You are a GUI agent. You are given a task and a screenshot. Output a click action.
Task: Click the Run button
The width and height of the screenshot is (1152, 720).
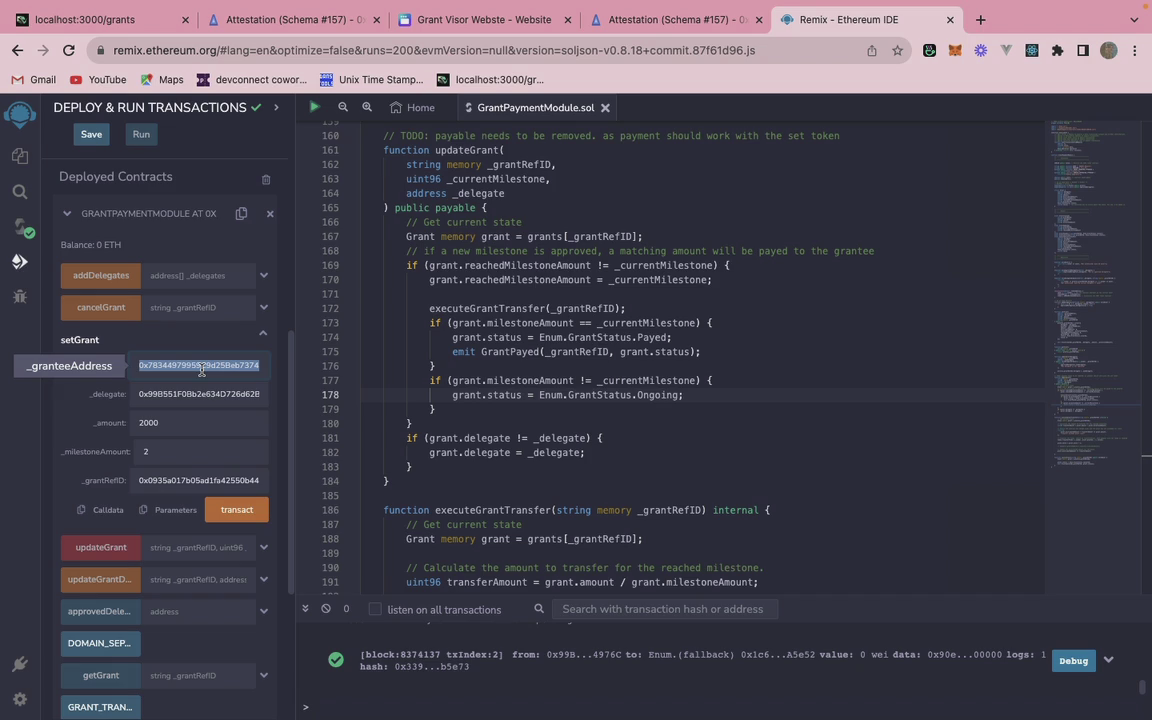(x=141, y=134)
